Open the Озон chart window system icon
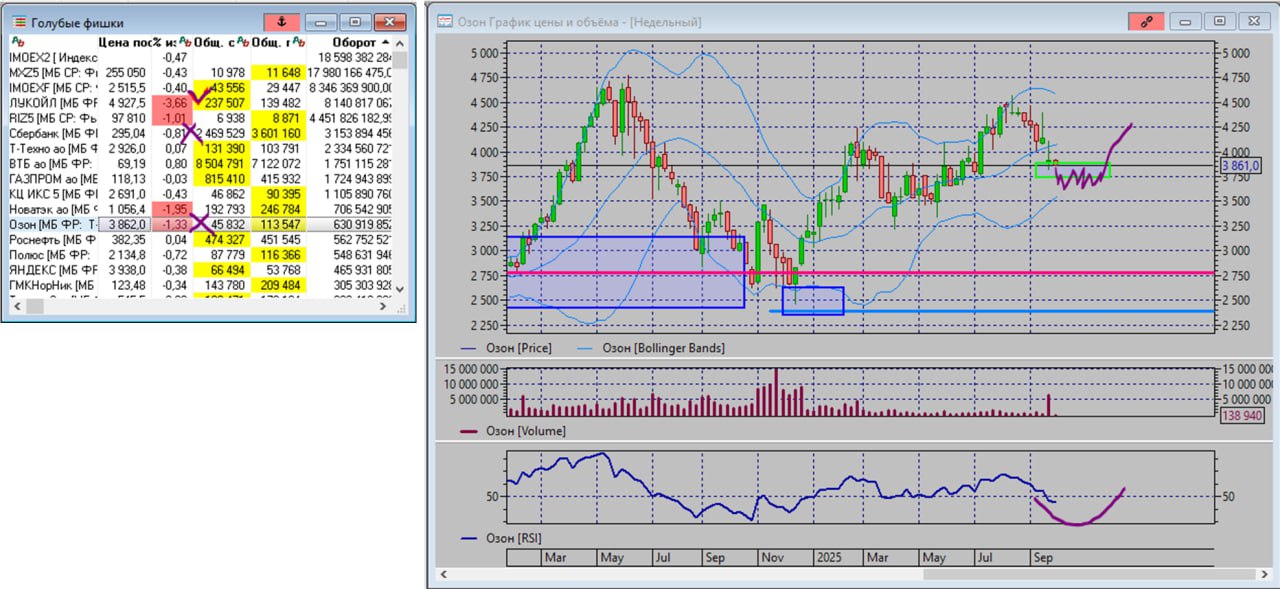 coord(445,22)
